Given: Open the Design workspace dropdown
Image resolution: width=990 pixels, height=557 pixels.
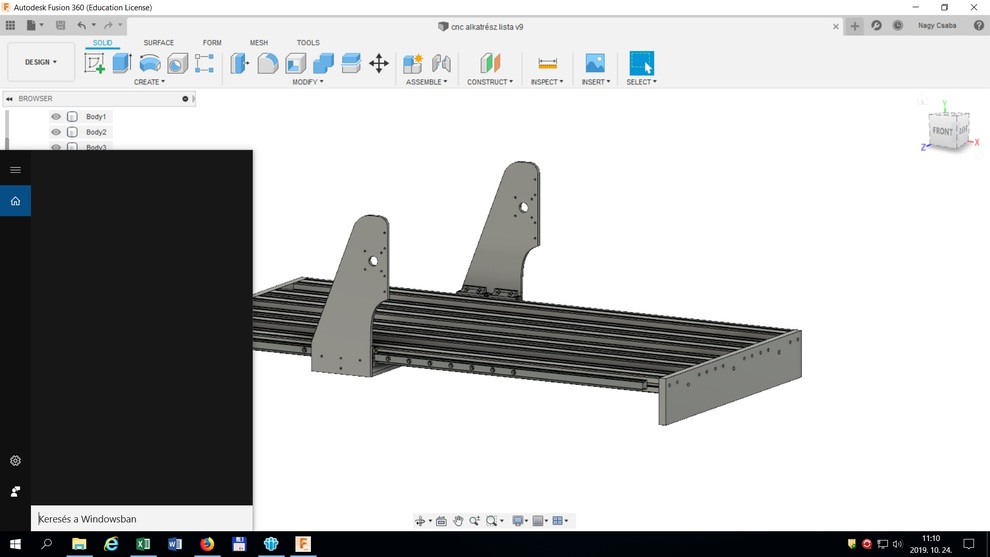Looking at the screenshot, I should (x=41, y=62).
